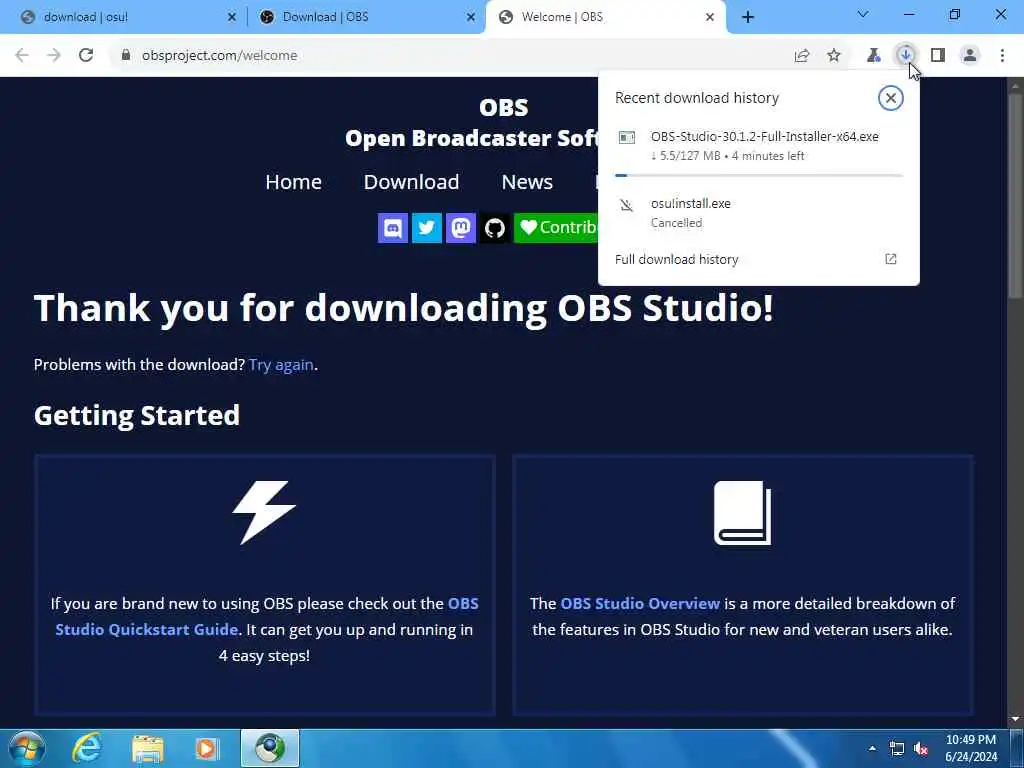Open the OBS Discord icon link
Viewport: 1024px width, 768px height.
tap(392, 228)
